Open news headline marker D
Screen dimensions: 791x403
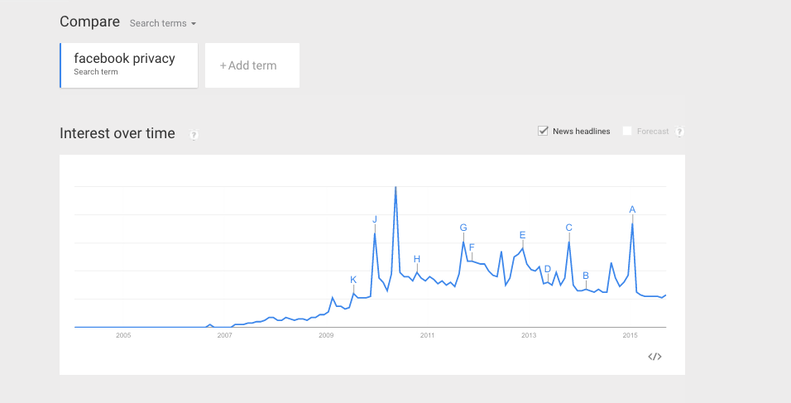click(548, 269)
